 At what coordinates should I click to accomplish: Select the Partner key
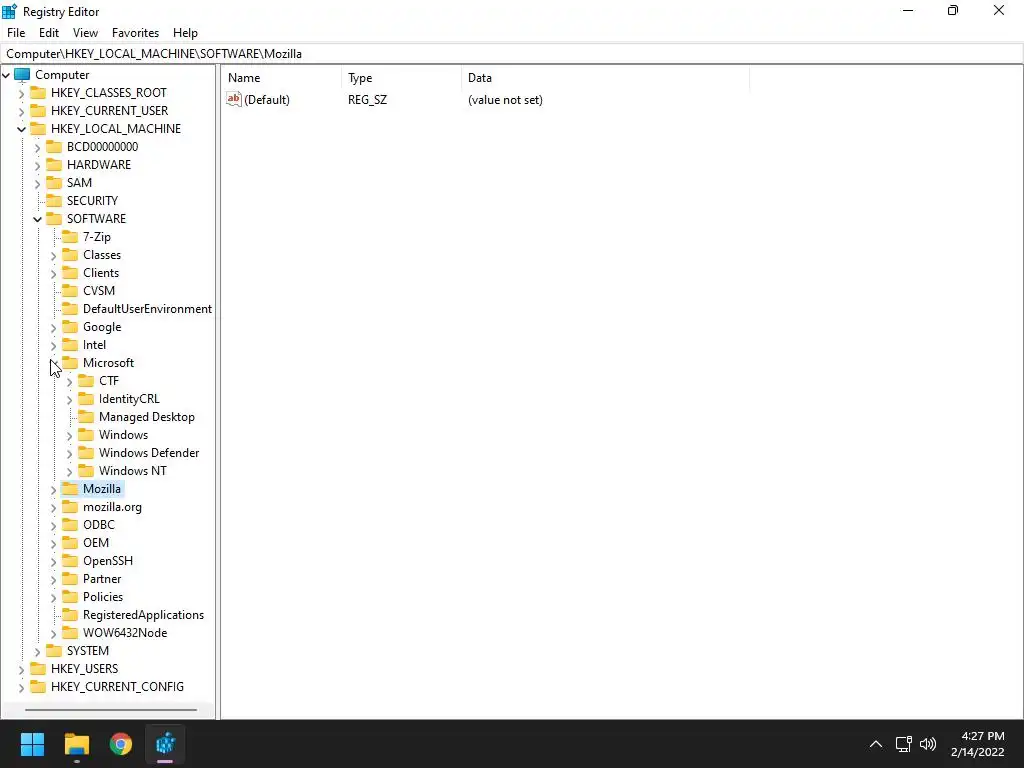click(x=102, y=579)
